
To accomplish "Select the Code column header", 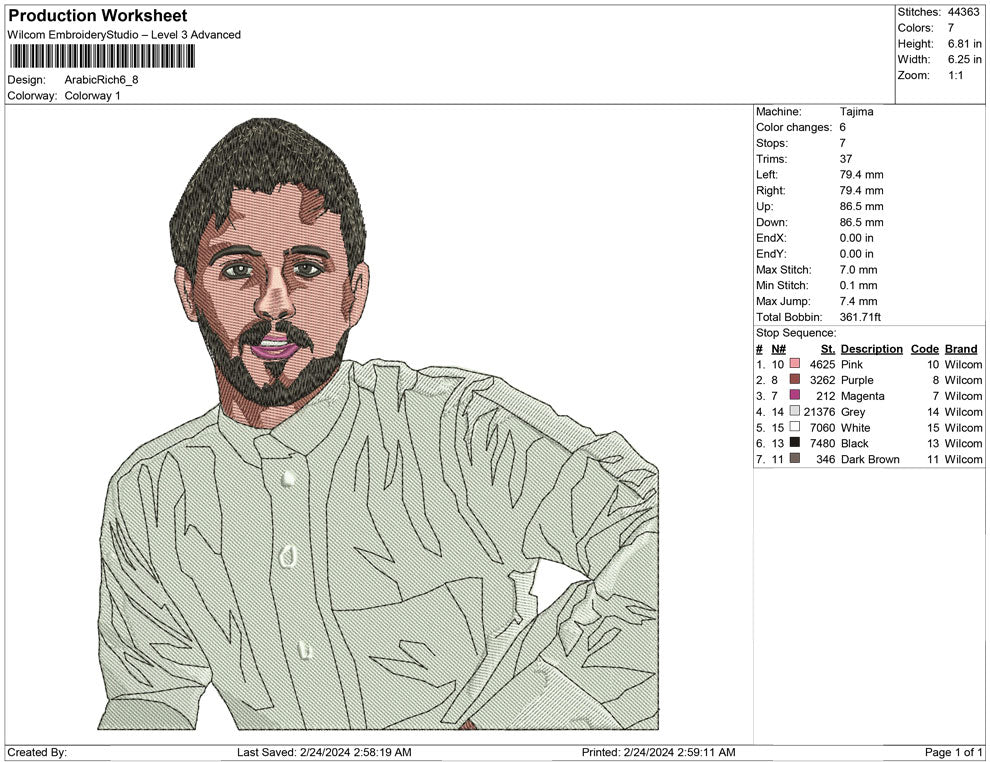I will pos(924,349).
